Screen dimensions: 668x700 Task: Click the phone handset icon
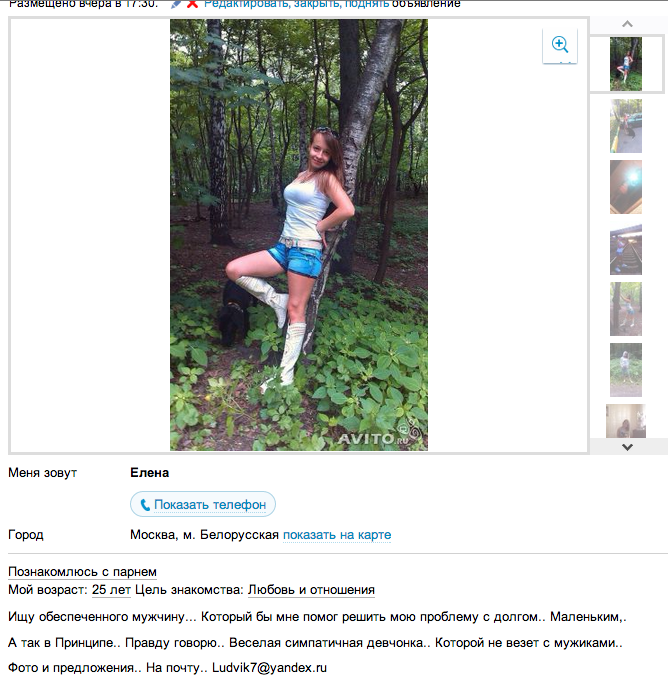(145, 505)
